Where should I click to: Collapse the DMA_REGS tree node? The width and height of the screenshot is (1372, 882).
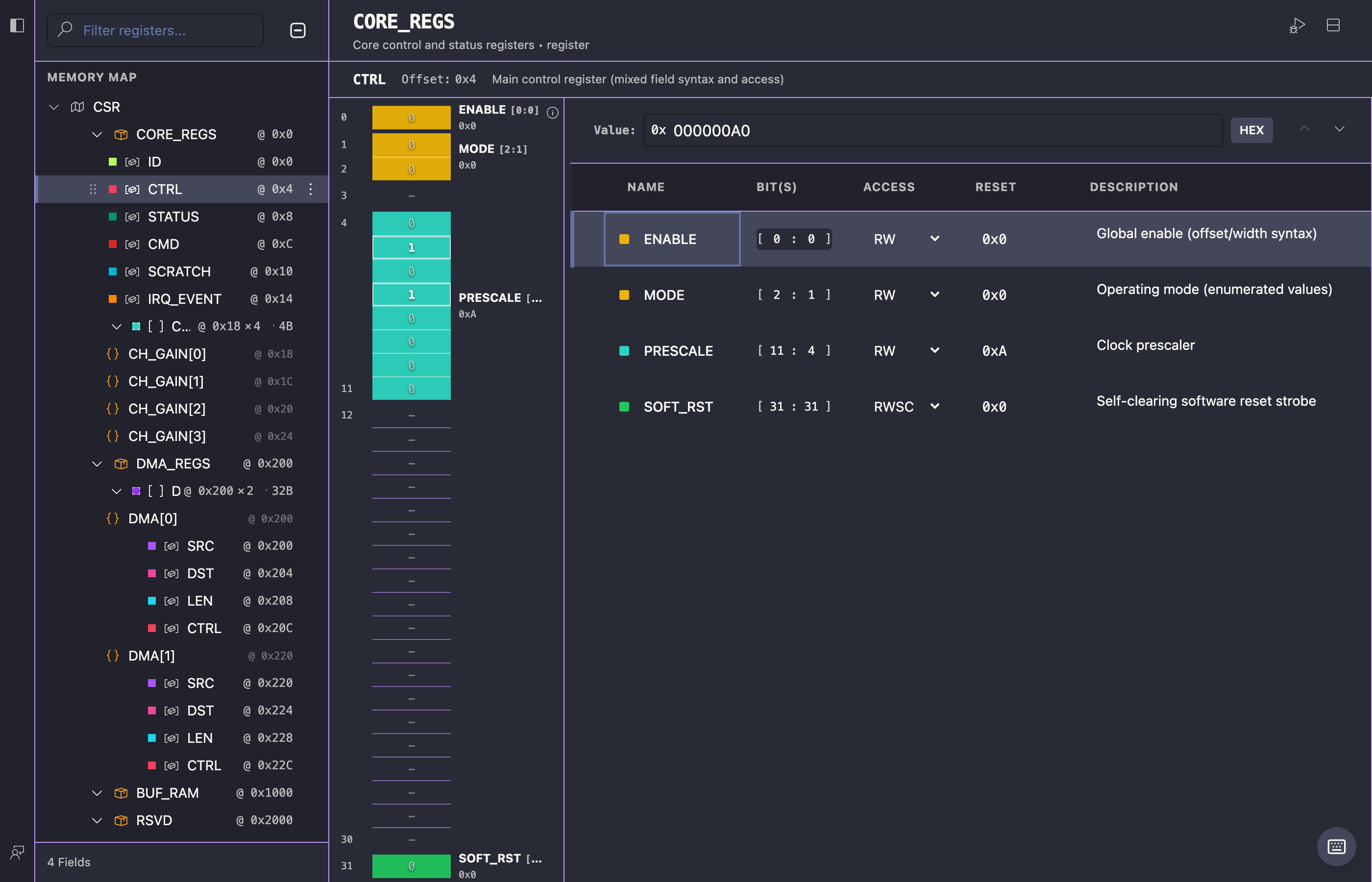(x=97, y=464)
